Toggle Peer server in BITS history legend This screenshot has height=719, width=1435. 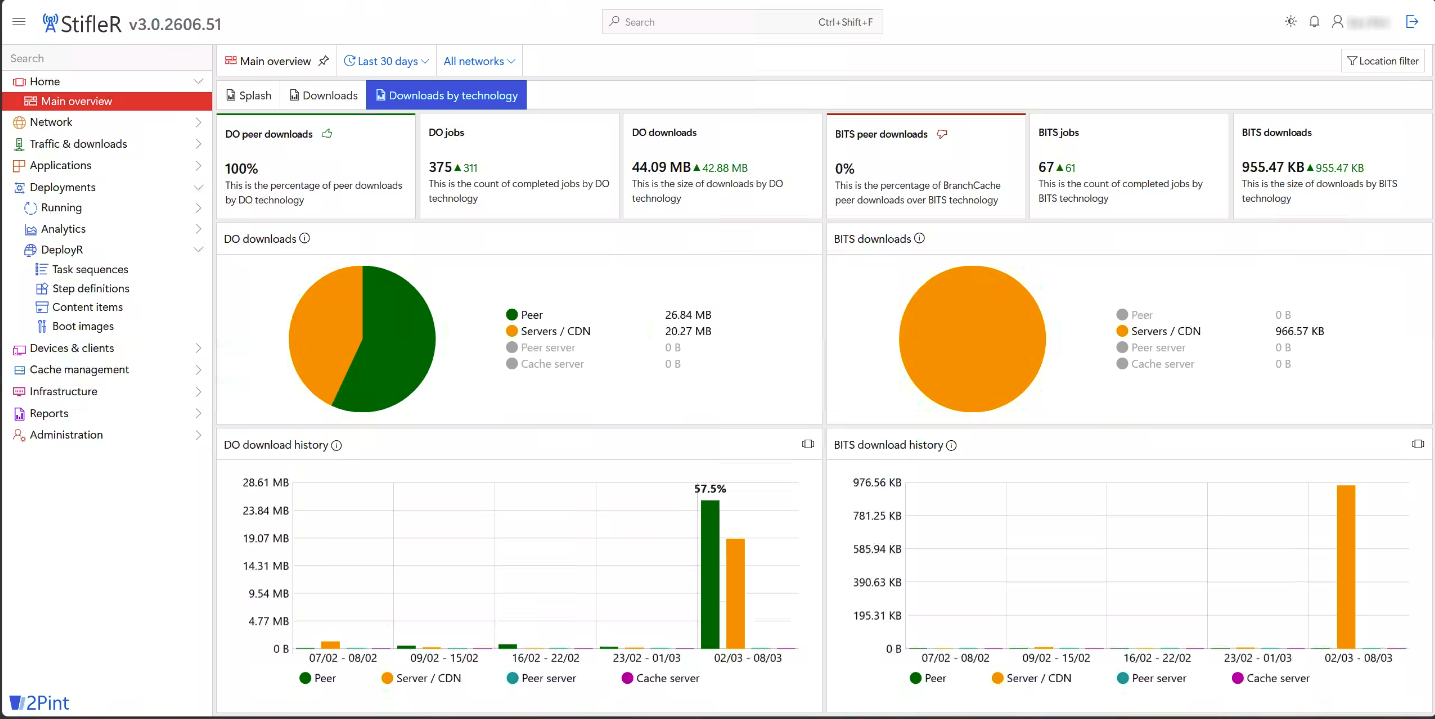[x=1151, y=678]
